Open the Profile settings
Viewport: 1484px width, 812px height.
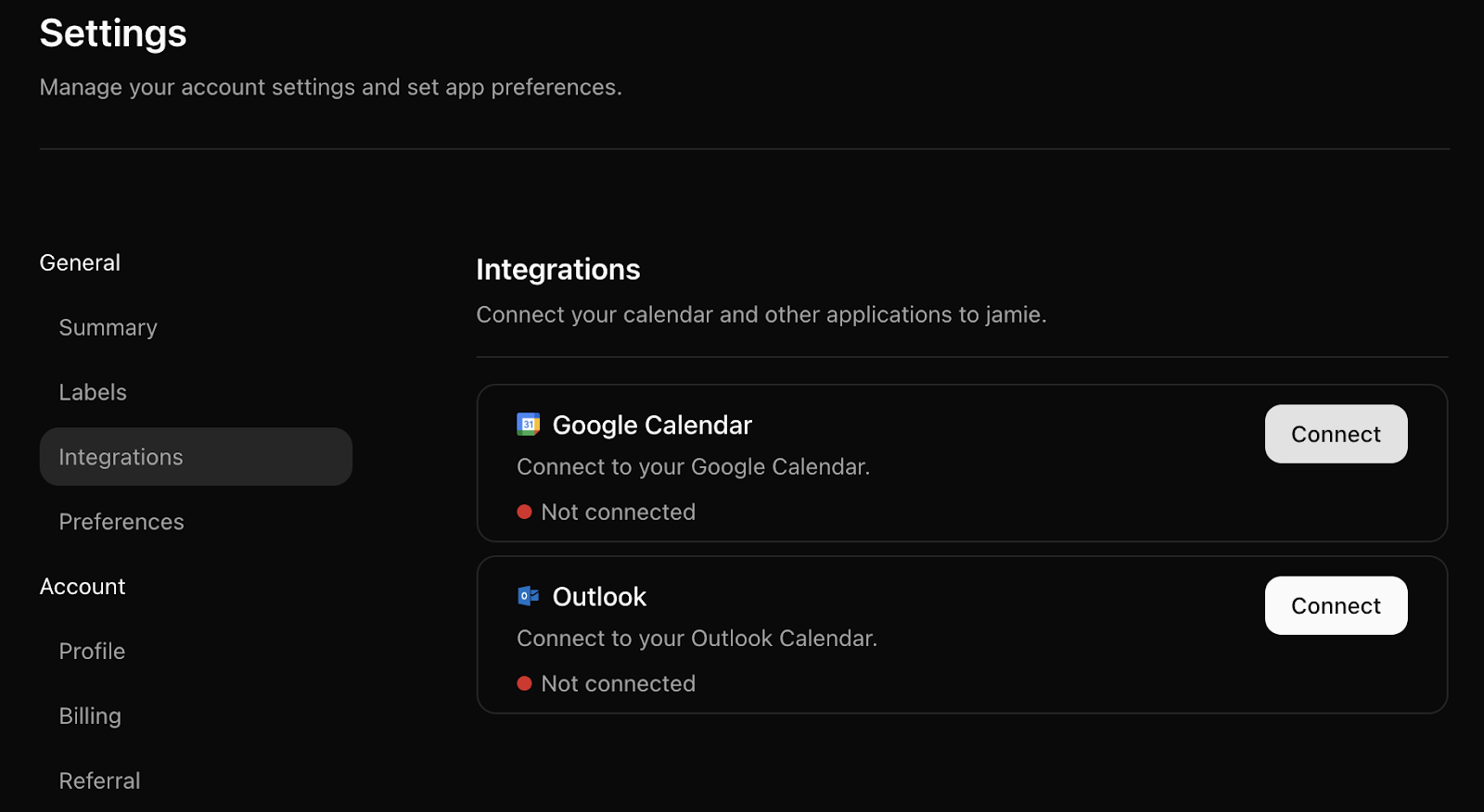pyautogui.click(x=92, y=651)
